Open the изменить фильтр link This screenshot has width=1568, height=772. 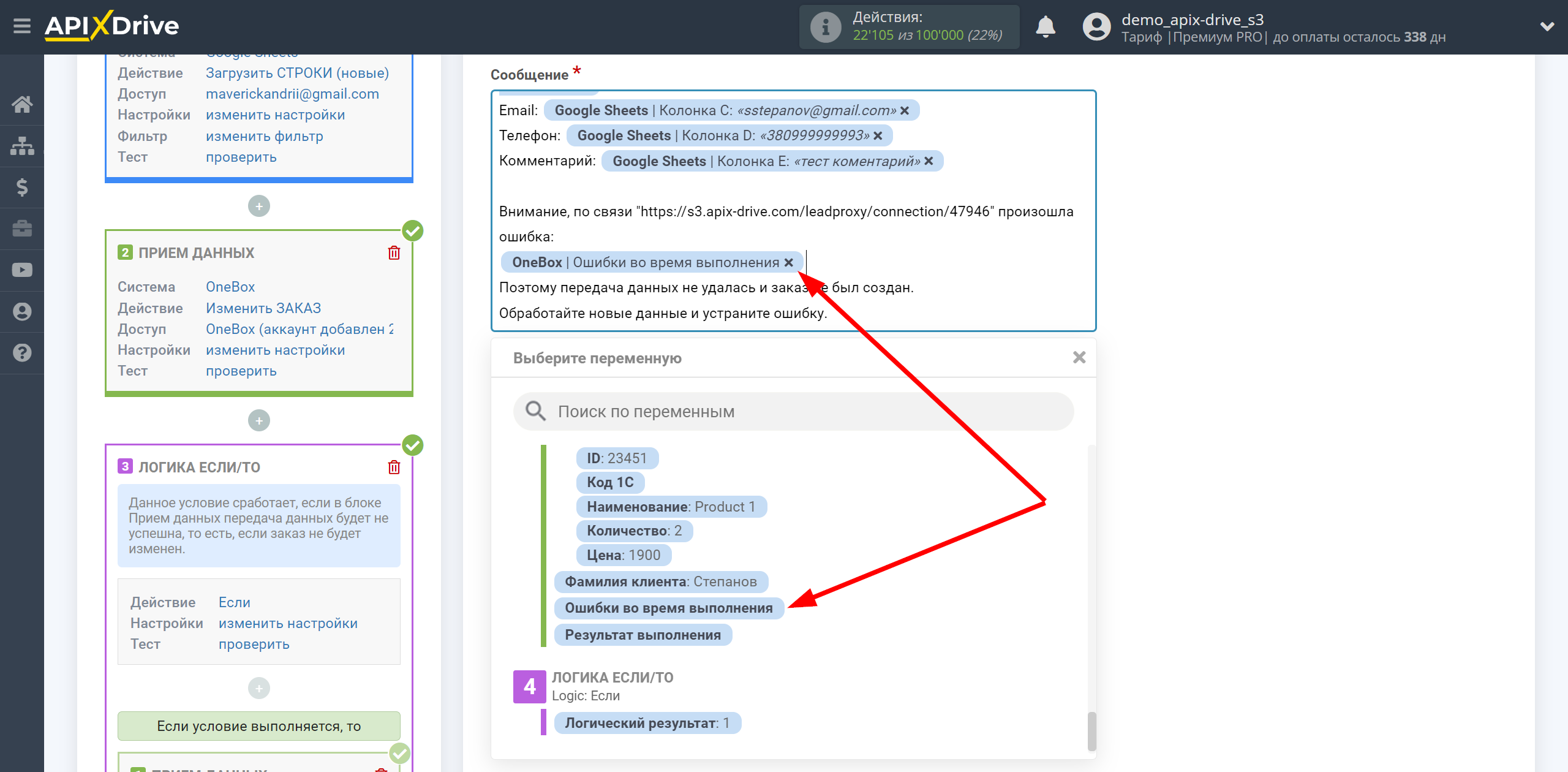pyautogui.click(x=264, y=136)
